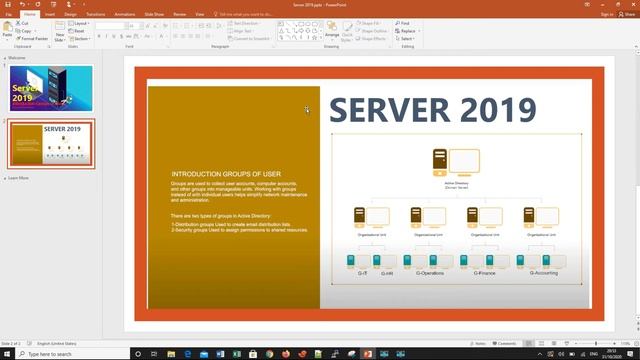Open Text Direction dropdown
This screenshot has height=360, width=640.
tap(244, 23)
